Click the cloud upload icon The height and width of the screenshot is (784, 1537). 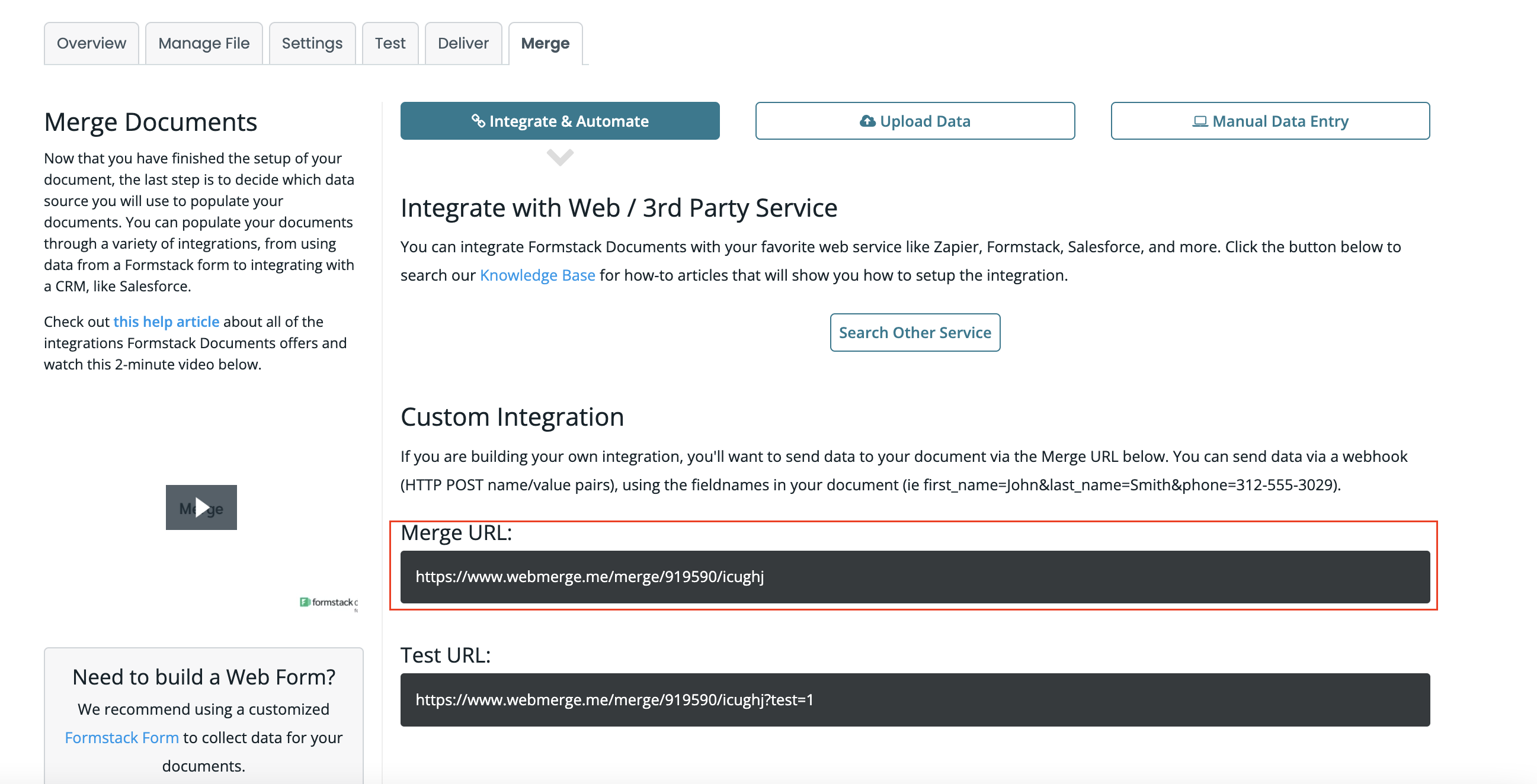pos(867,121)
